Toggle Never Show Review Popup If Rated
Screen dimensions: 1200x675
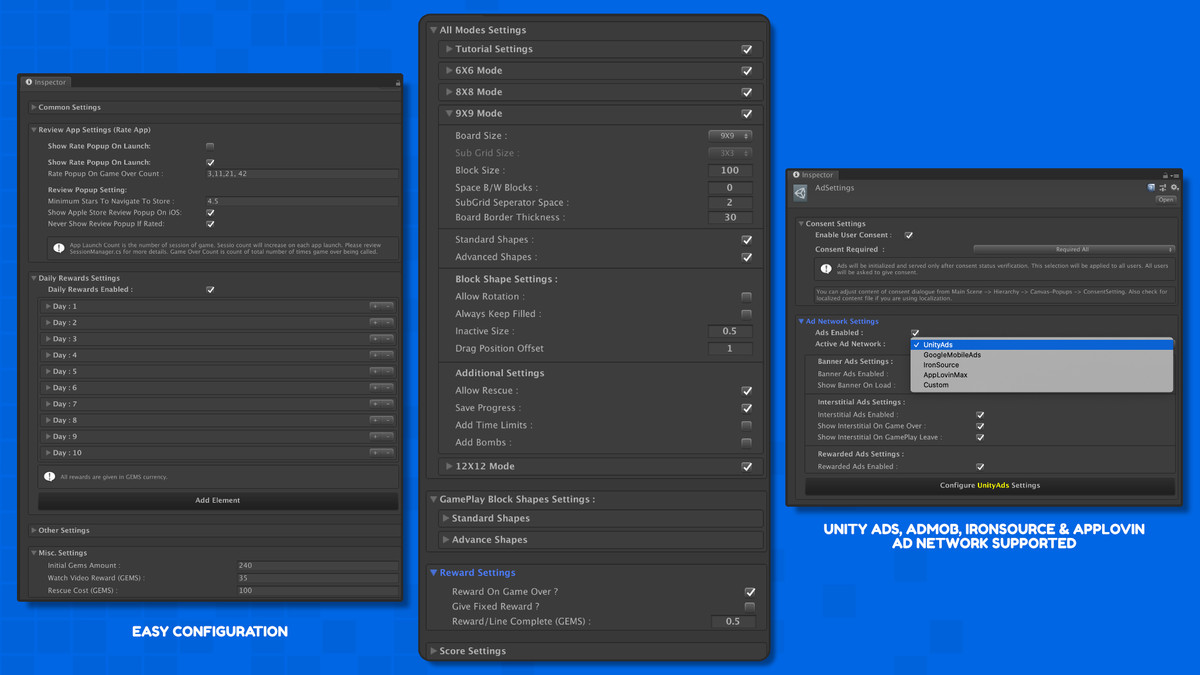pyautogui.click(x=210, y=224)
